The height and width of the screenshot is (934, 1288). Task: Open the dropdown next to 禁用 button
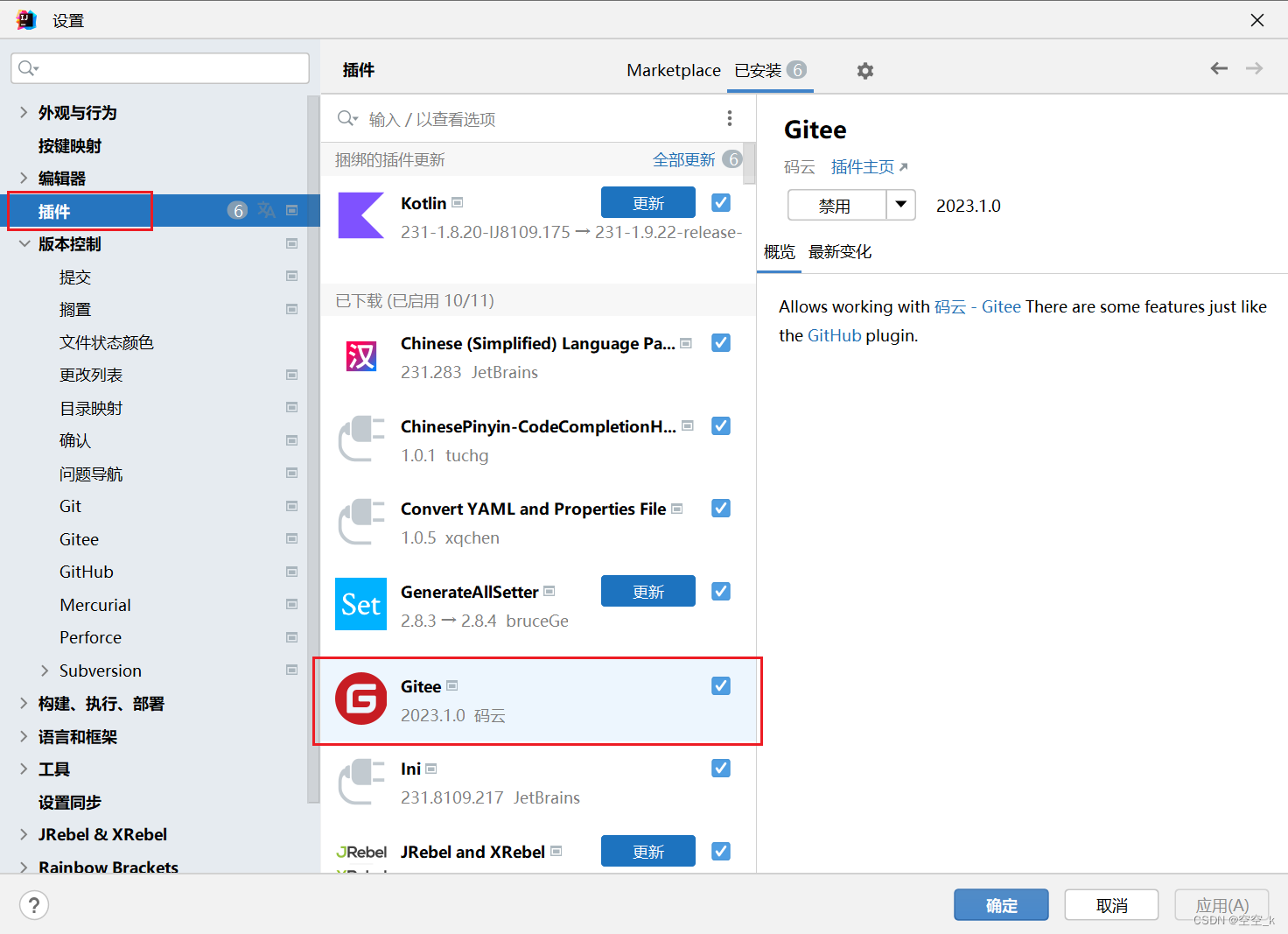click(901, 205)
